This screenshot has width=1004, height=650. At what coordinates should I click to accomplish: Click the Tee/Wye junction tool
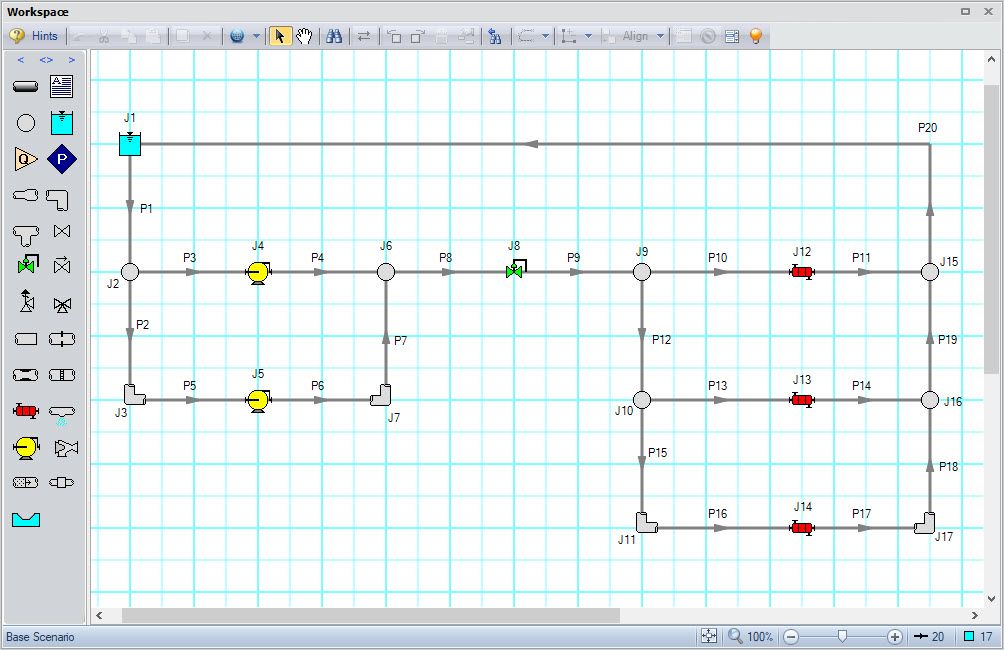pyautogui.click(x=26, y=232)
